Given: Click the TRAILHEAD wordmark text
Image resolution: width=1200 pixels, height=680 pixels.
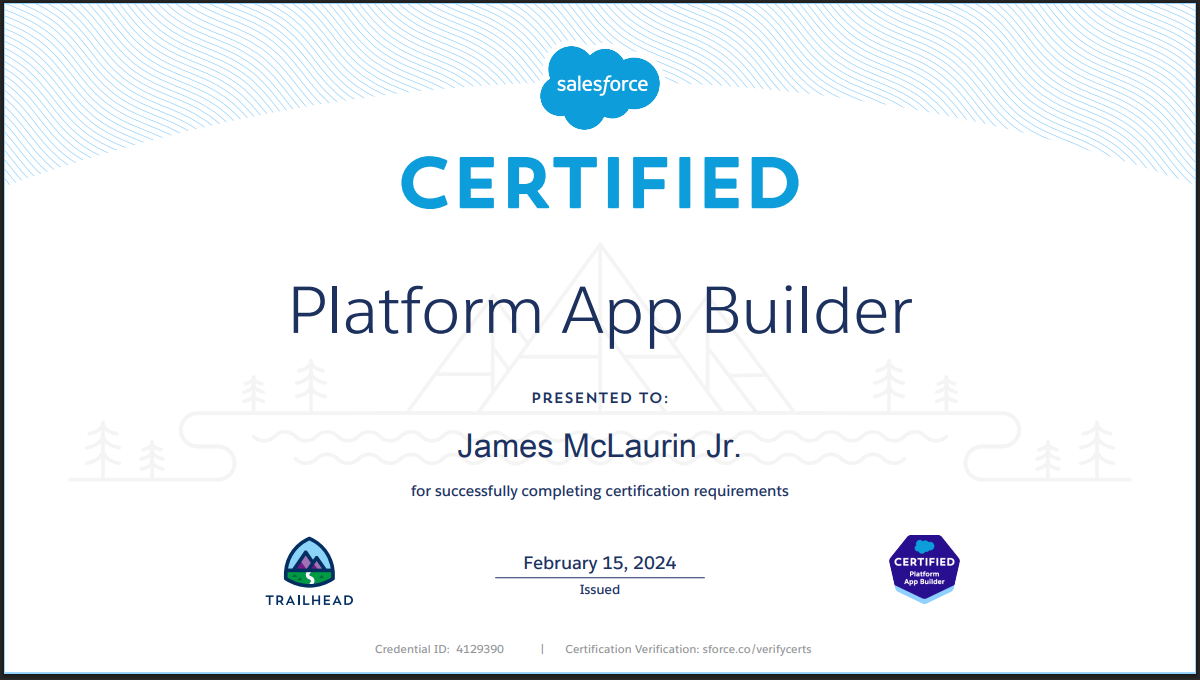Looking at the screenshot, I should (309, 600).
